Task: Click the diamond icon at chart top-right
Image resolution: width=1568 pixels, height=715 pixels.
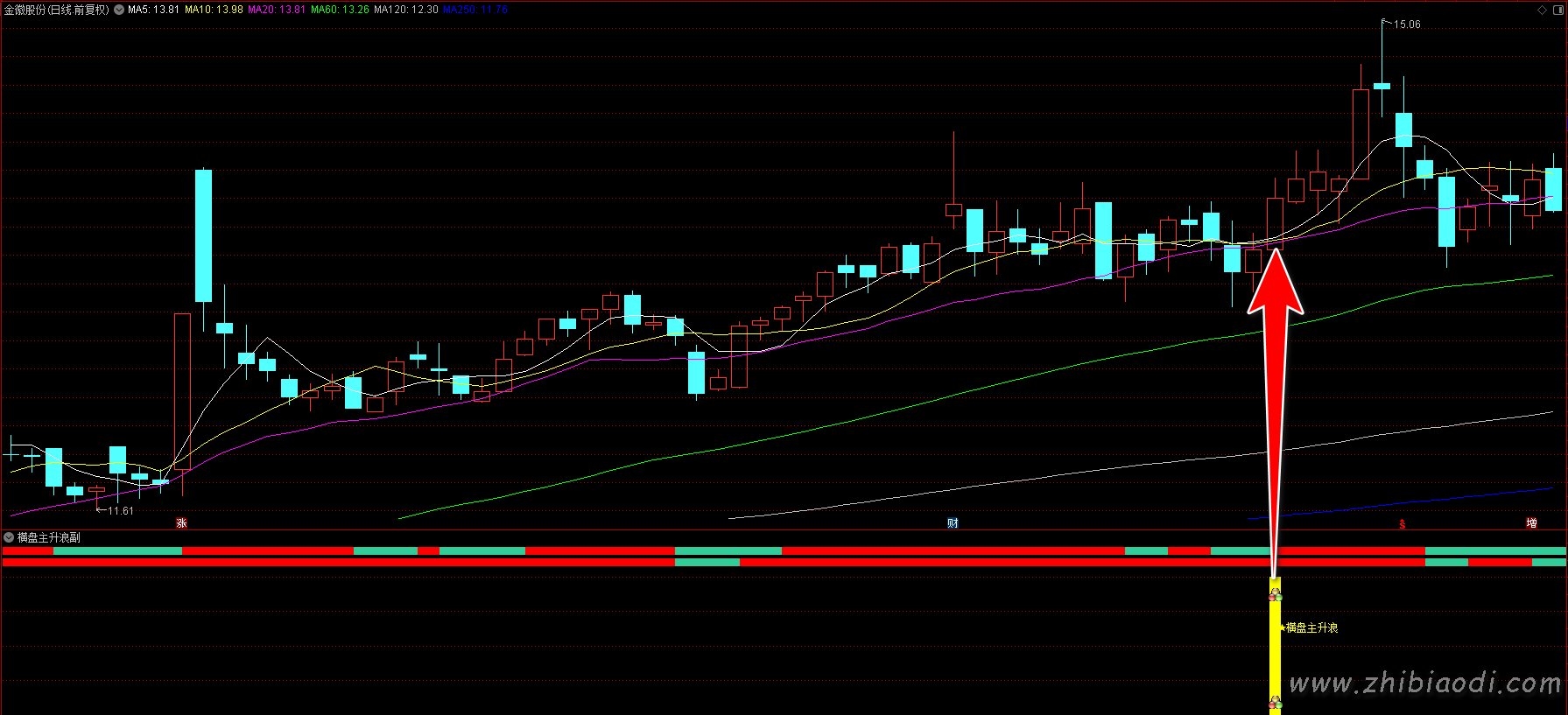Action: (x=1542, y=10)
